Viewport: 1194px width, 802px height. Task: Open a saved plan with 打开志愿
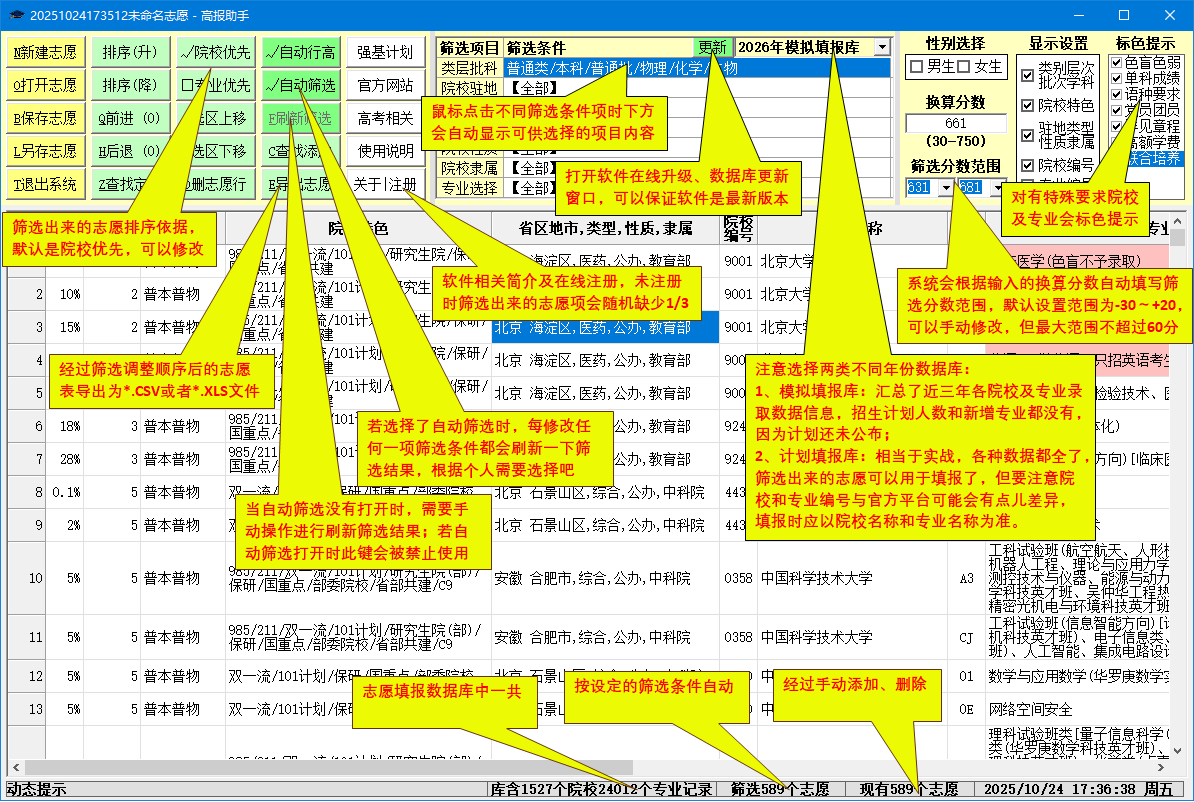pyautogui.click(x=45, y=85)
